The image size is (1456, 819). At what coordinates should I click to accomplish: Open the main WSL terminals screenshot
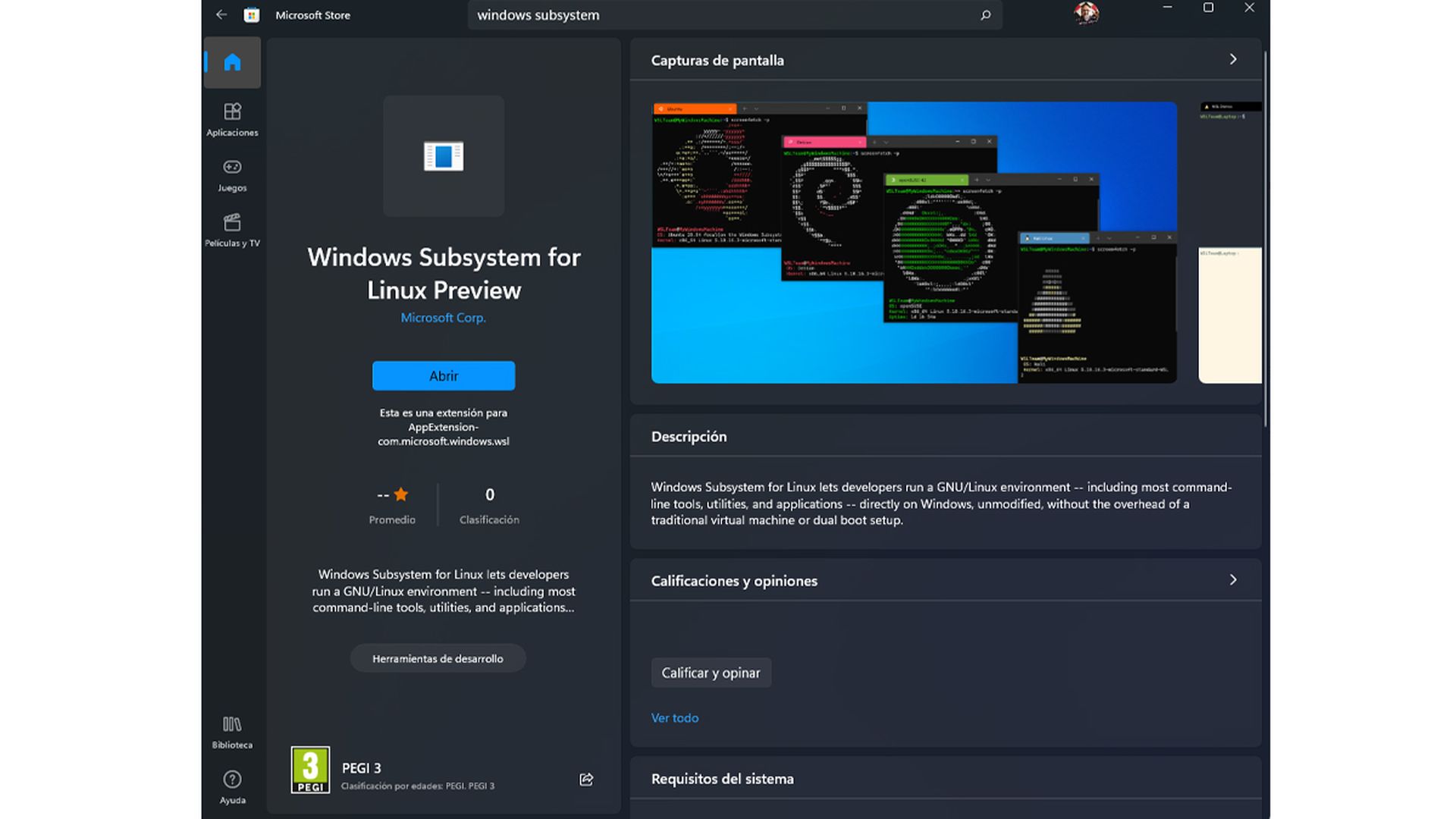[x=914, y=243]
